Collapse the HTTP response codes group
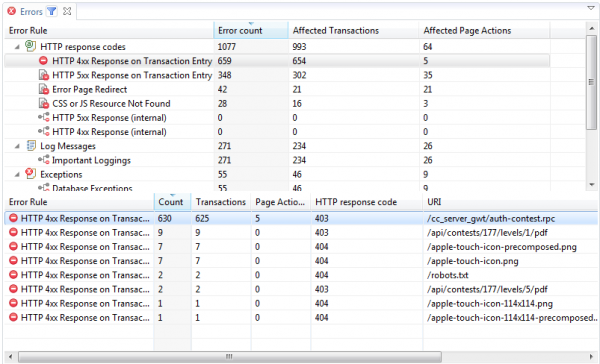Image resolution: width=600 pixels, height=364 pixels. [x=17, y=47]
